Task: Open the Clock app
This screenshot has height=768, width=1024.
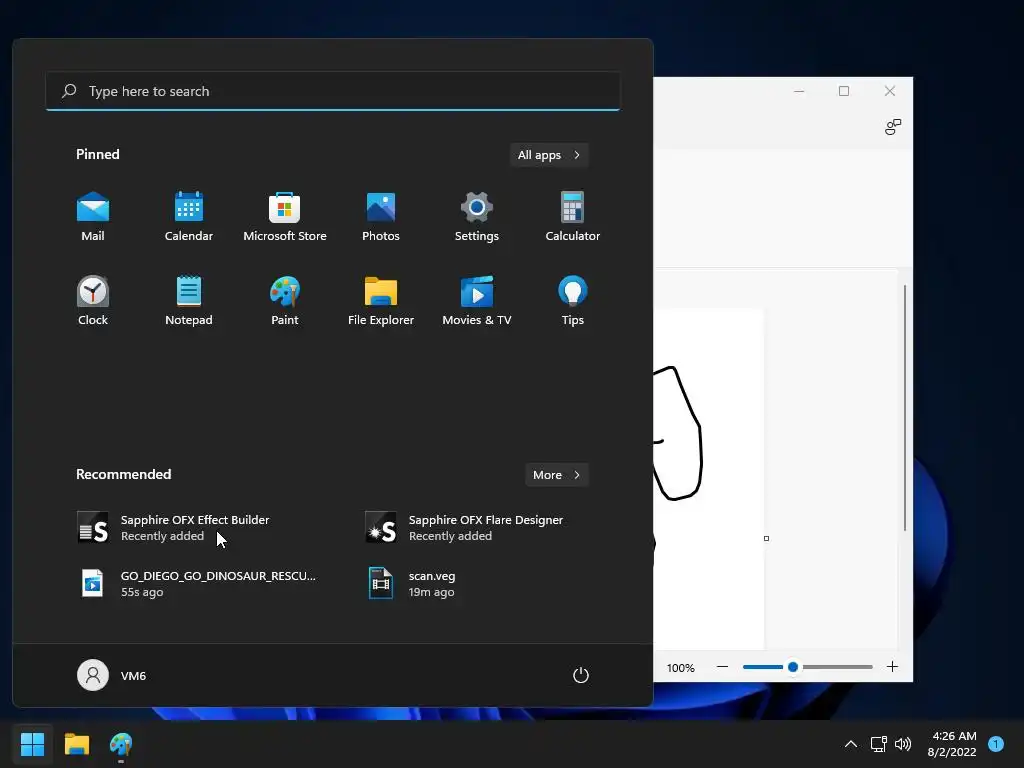Action: tap(93, 300)
